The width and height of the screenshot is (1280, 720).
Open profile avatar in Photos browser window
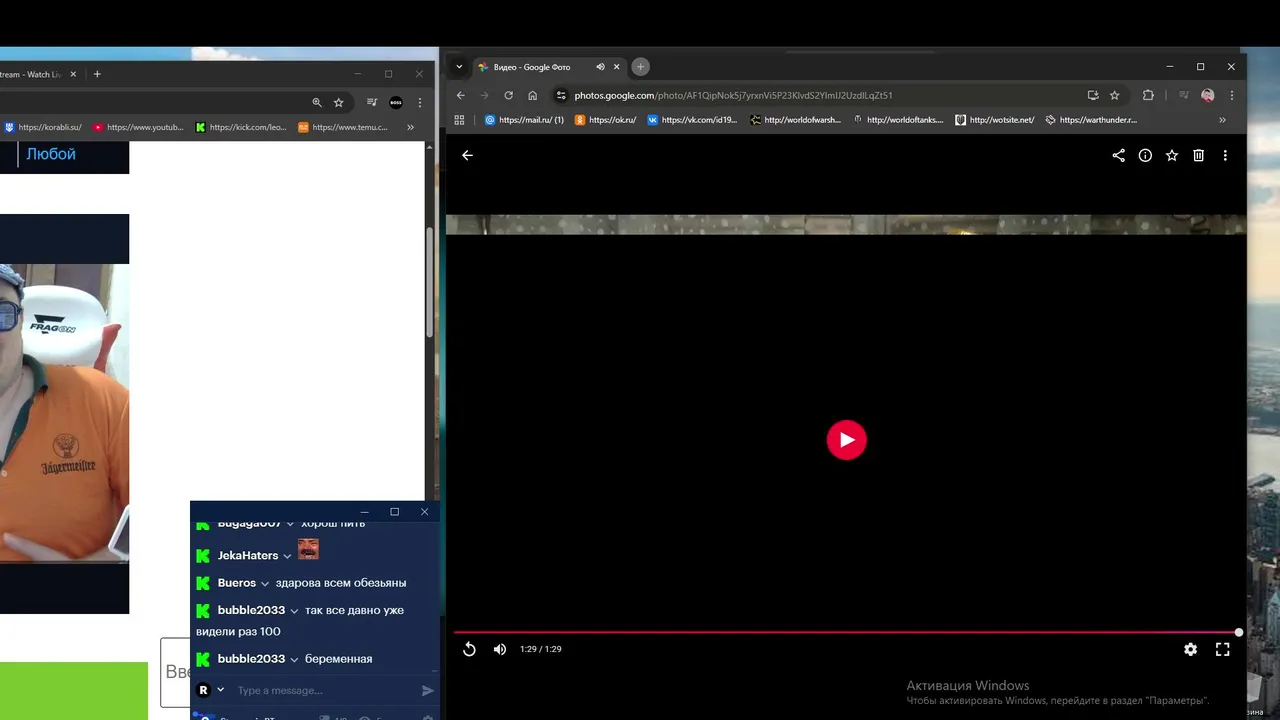coord(1207,95)
